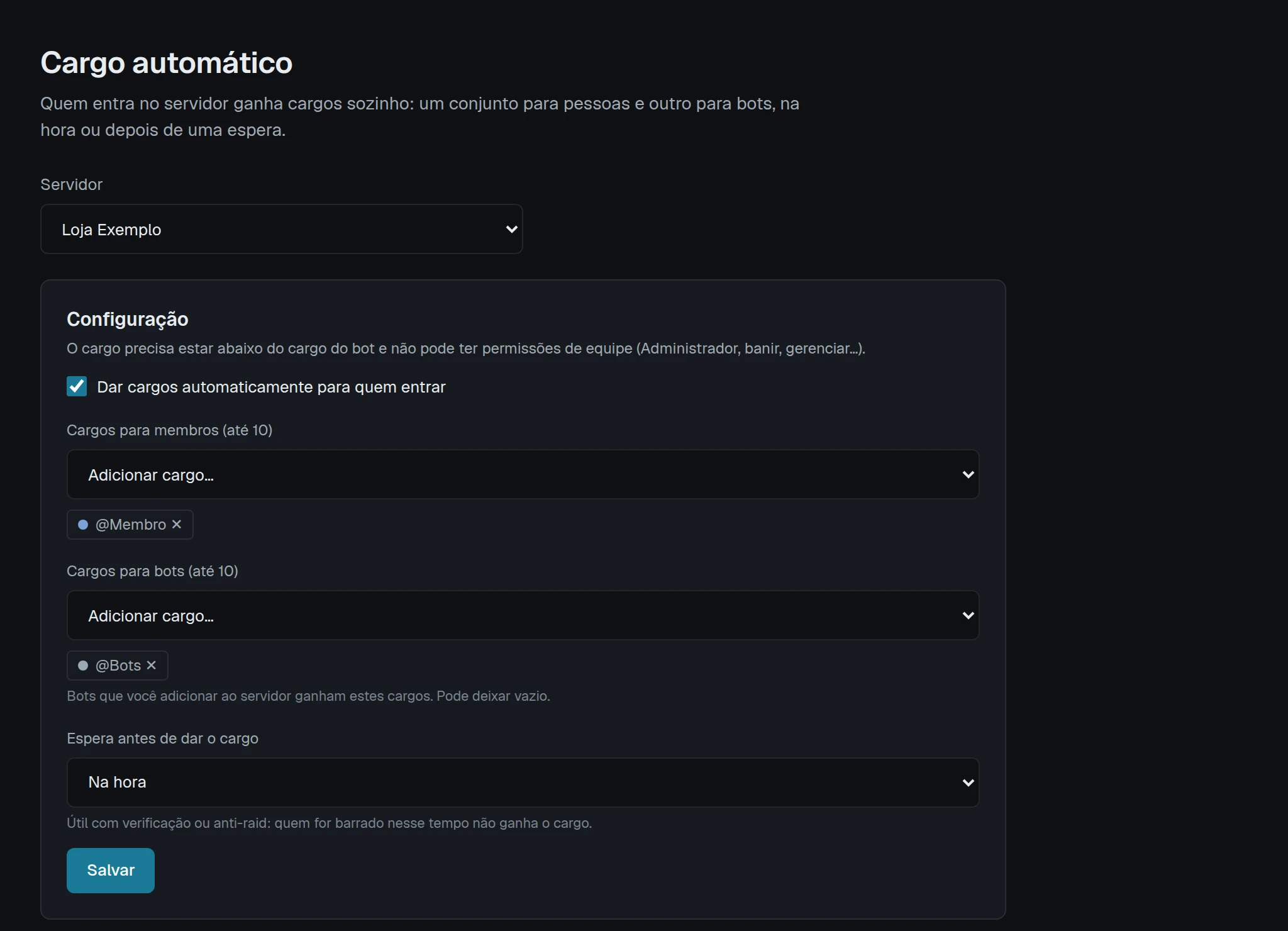This screenshot has width=1288, height=931.
Task: Click the description starting with Quem entra no servidor
Action: (x=420, y=116)
